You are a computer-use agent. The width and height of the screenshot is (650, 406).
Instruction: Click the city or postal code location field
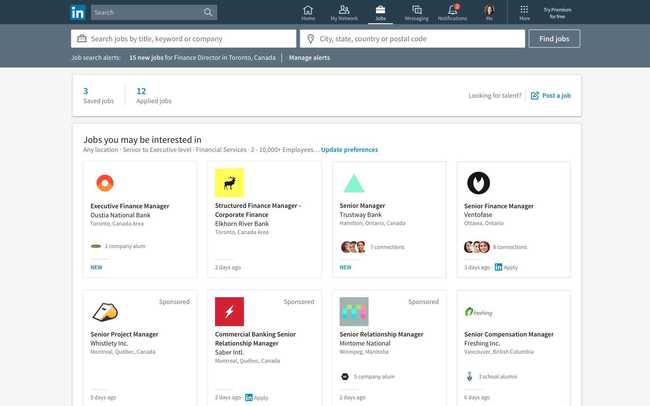[x=412, y=39]
